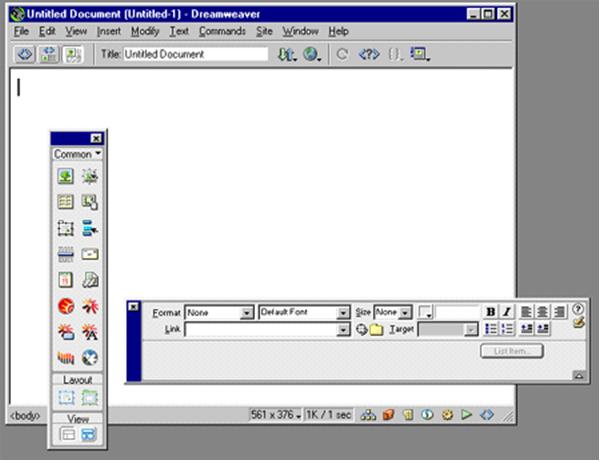The image size is (600, 461).
Task: Click Insert Rollover Image icon
Action: click(x=90, y=176)
